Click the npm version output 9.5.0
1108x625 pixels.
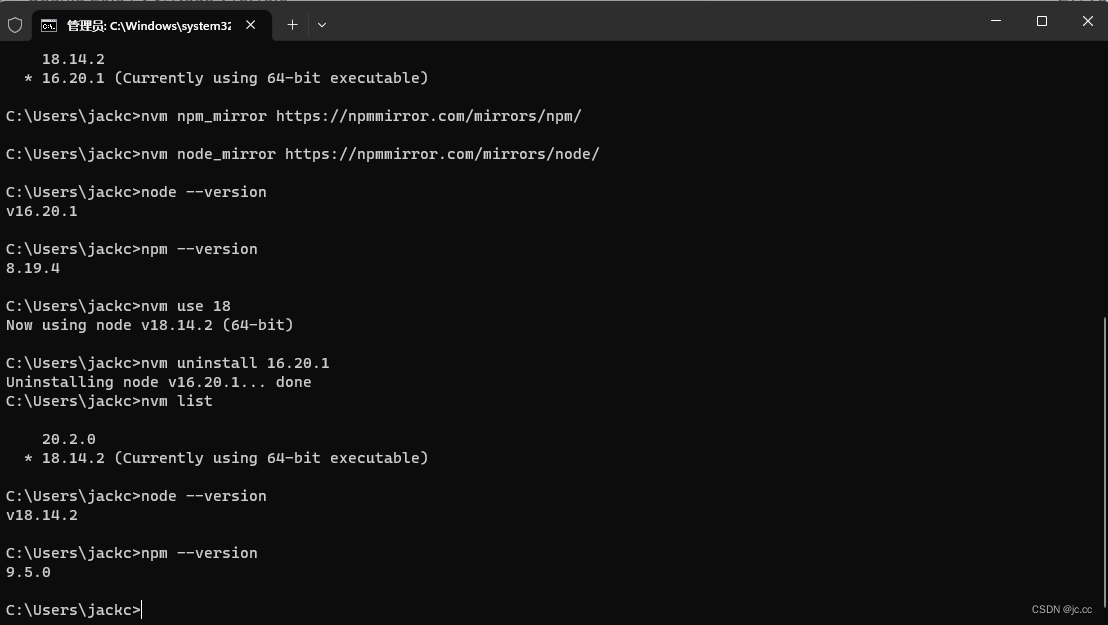(27, 572)
